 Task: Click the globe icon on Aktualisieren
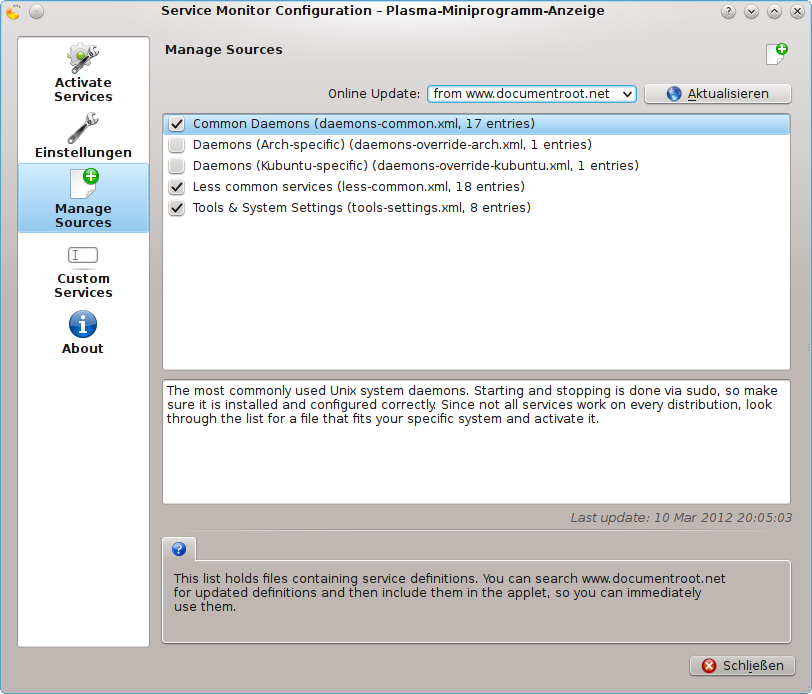coord(674,94)
